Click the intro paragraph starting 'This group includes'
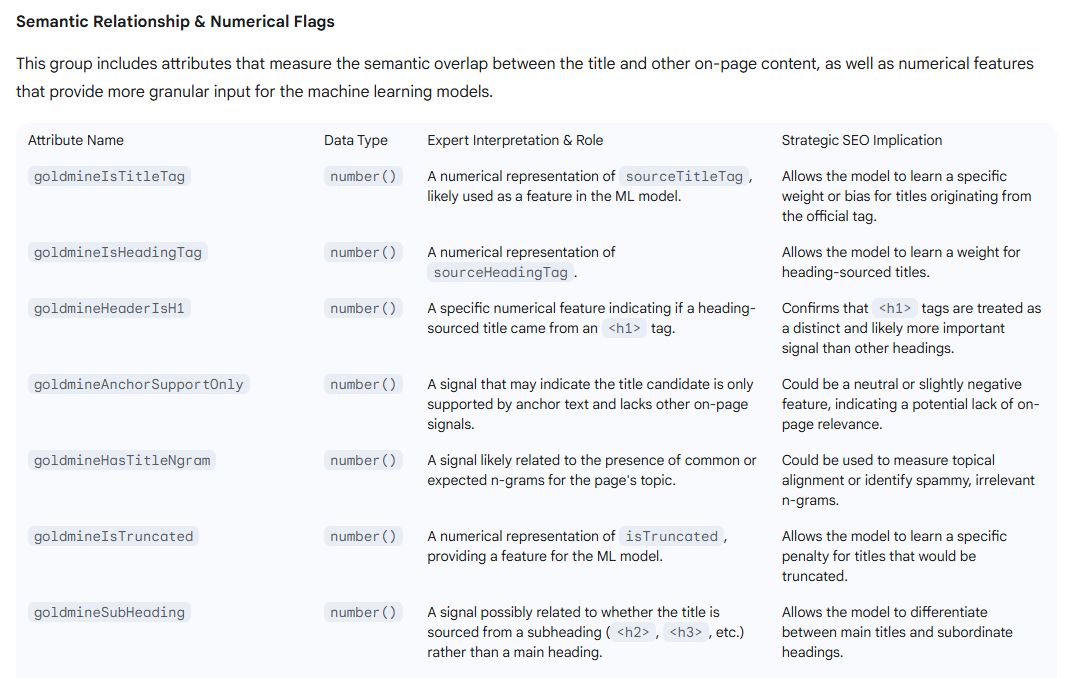This screenshot has height=678, width=1065. pyautogui.click(x=525, y=77)
